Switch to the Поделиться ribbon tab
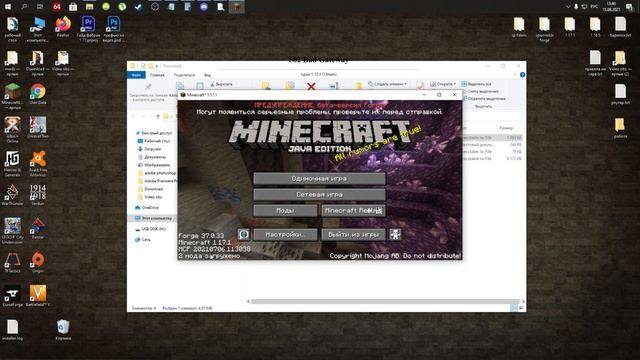This screenshot has height=360, width=640. (x=184, y=75)
